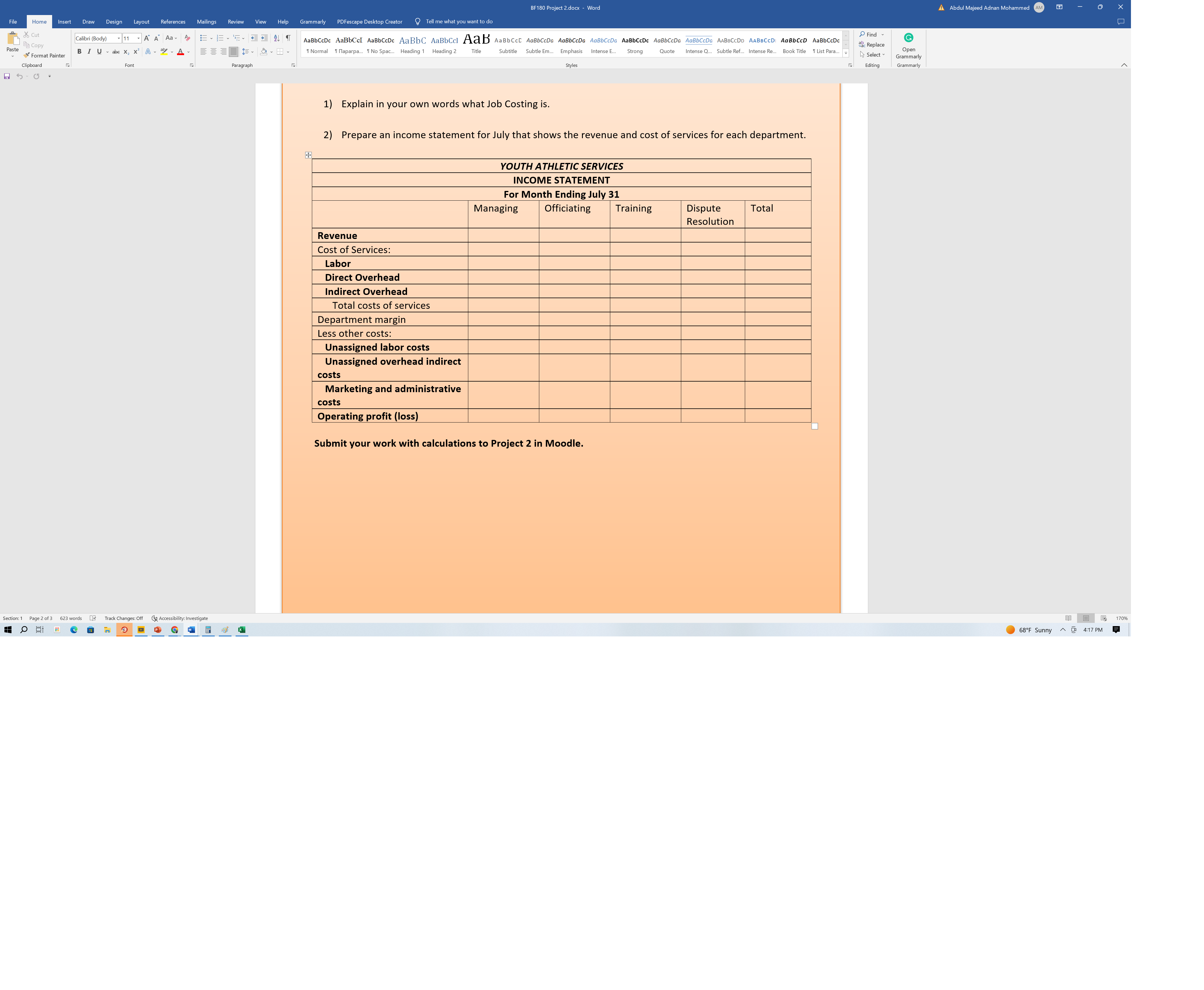The width and height of the screenshot is (1204, 990).
Task: Click the Bold formatting icon
Action: coord(80,52)
